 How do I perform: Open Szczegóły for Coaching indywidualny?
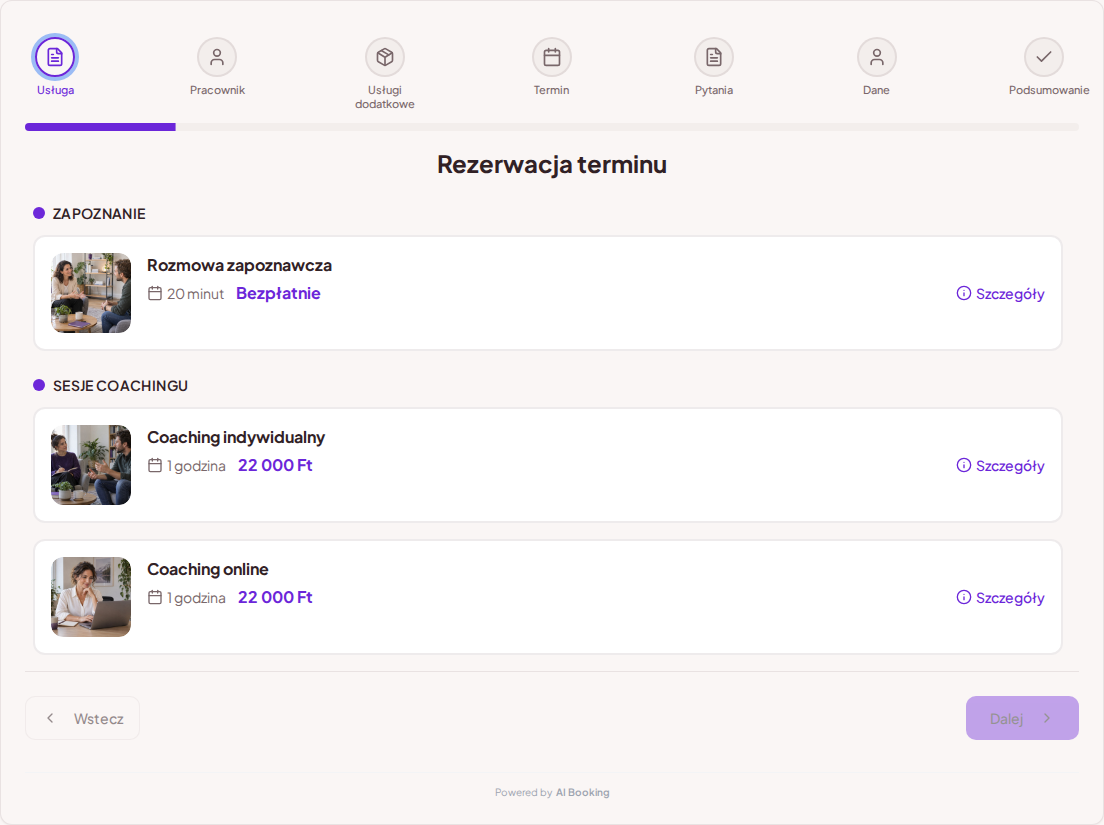click(1000, 465)
